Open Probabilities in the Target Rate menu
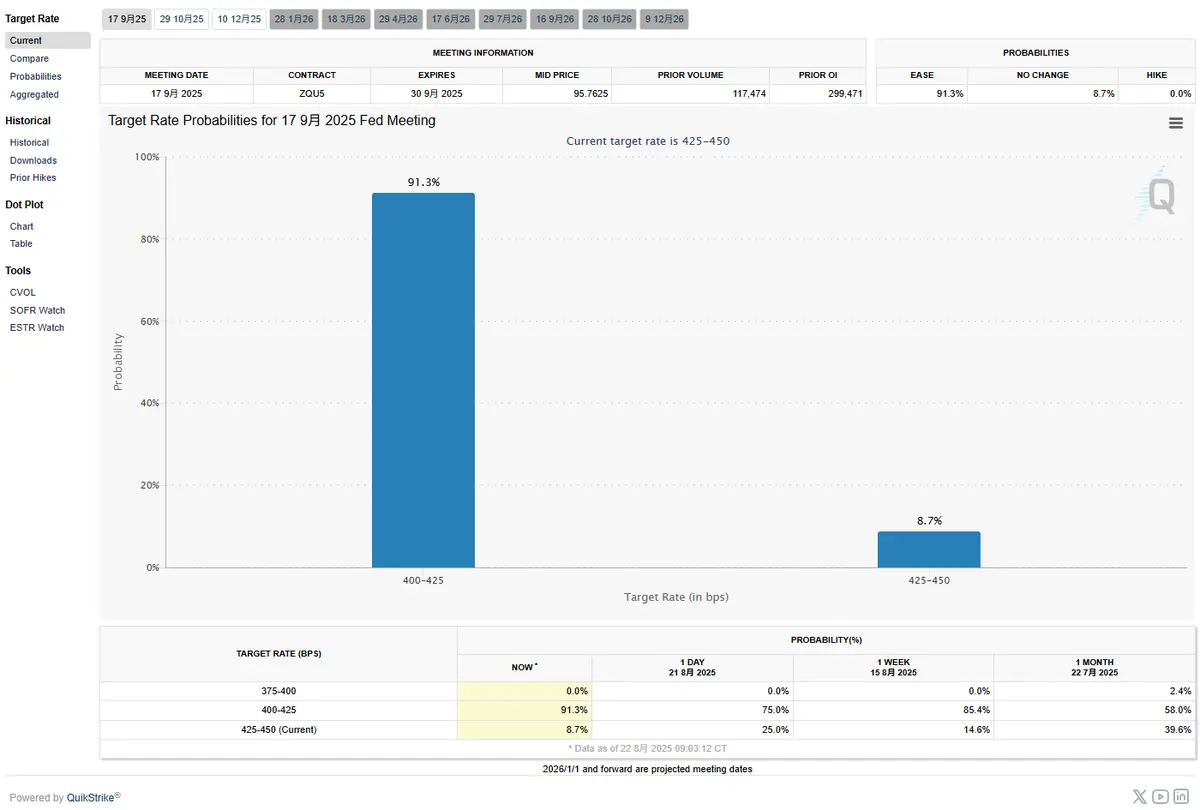The width and height of the screenshot is (1200, 810). 36,77
